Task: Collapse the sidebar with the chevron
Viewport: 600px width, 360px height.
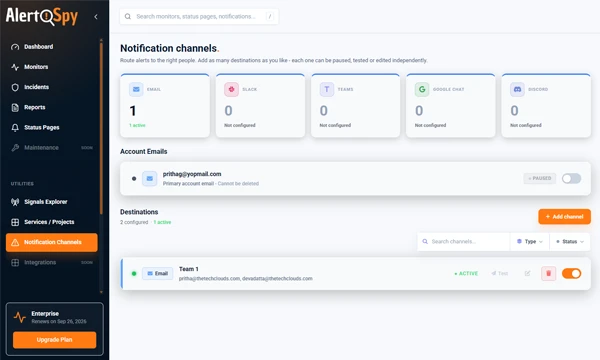Action: (x=96, y=16)
